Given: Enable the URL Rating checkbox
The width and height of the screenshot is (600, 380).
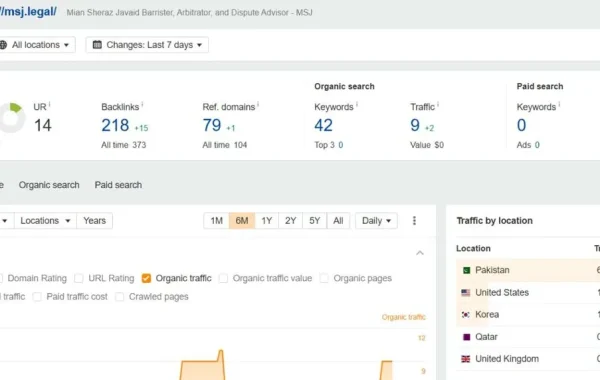Looking at the screenshot, I should point(79,278).
